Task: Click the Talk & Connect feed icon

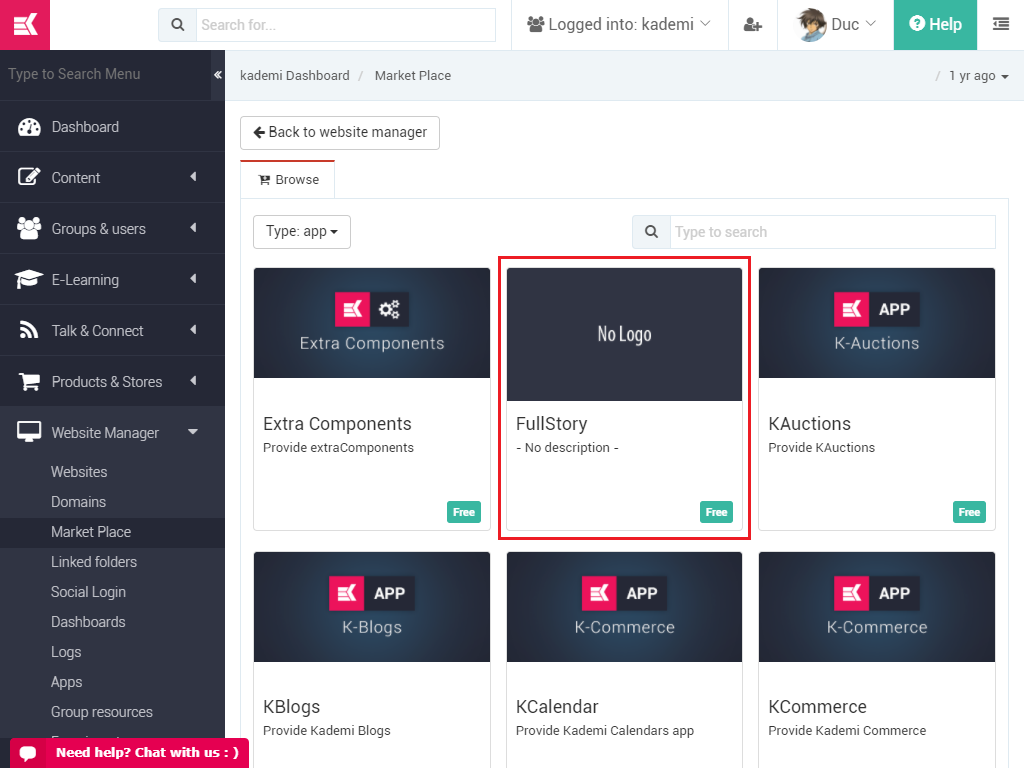Action: (x=29, y=330)
